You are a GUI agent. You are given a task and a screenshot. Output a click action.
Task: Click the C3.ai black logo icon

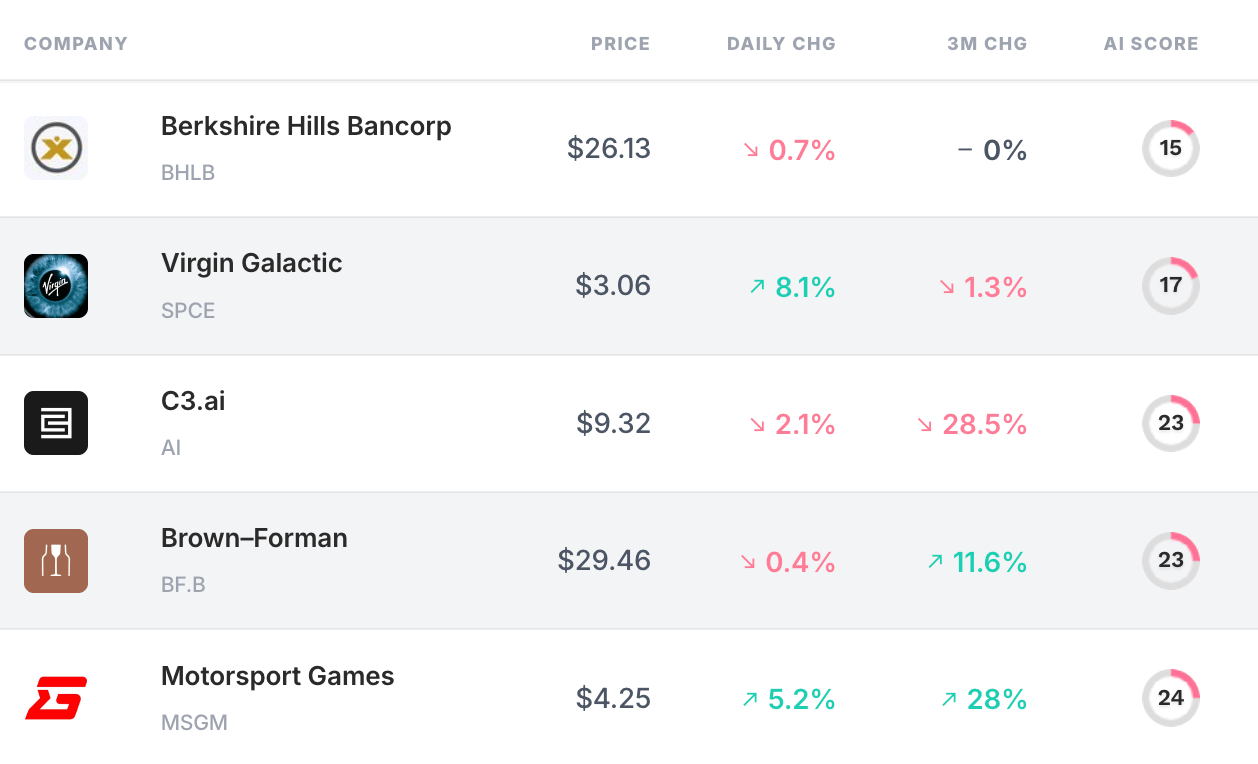[x=56, y=423]
